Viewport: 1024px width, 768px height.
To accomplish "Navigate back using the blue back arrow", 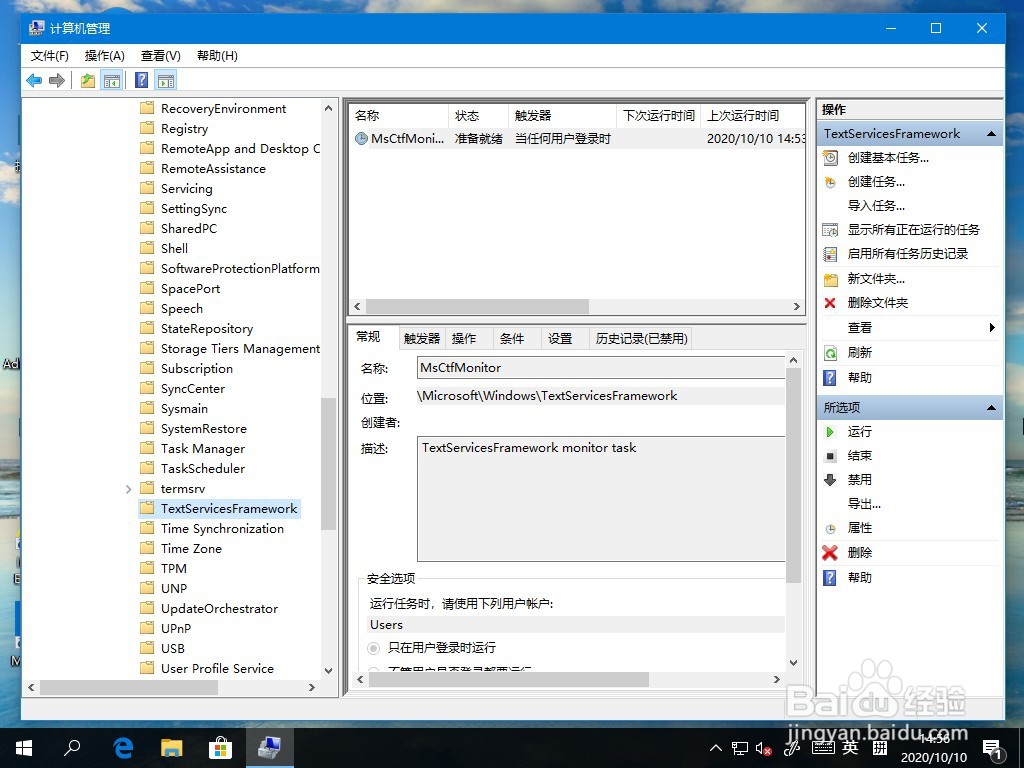I will pyautogui.click(x=33, y=80).
